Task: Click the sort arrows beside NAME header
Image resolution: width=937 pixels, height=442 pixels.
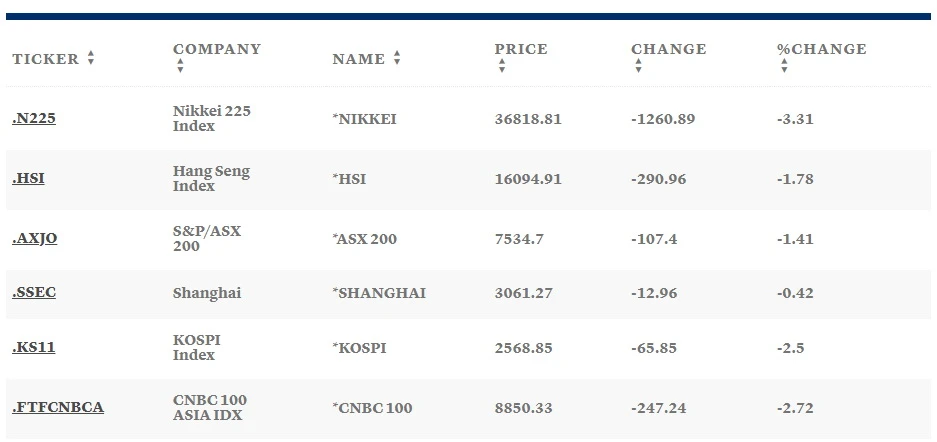Action: [x=397, y=59]
